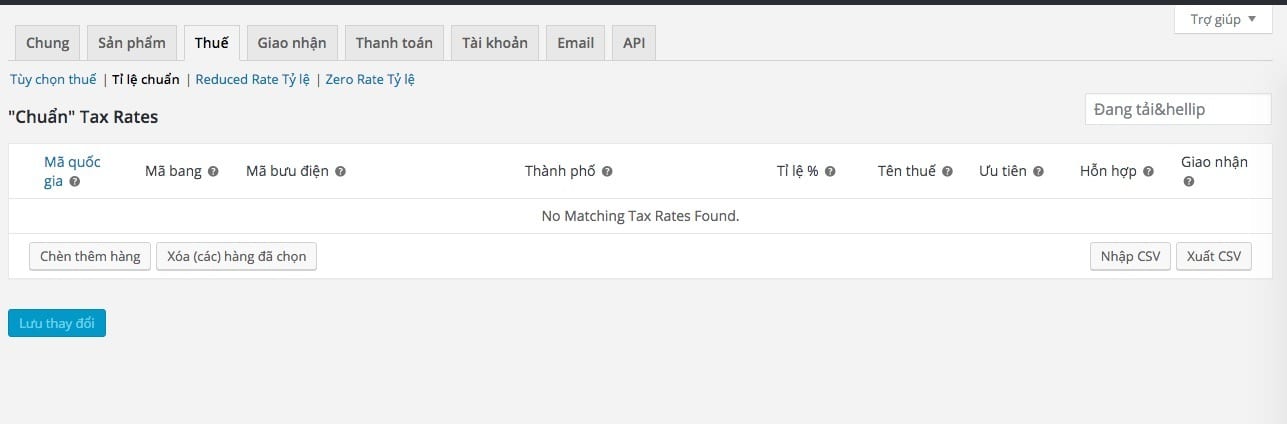Image resolution: width=1287 pixels, height=424 pixels.
Task: Save with the Lưu thay đổi button
Action: tap(57, 323)
